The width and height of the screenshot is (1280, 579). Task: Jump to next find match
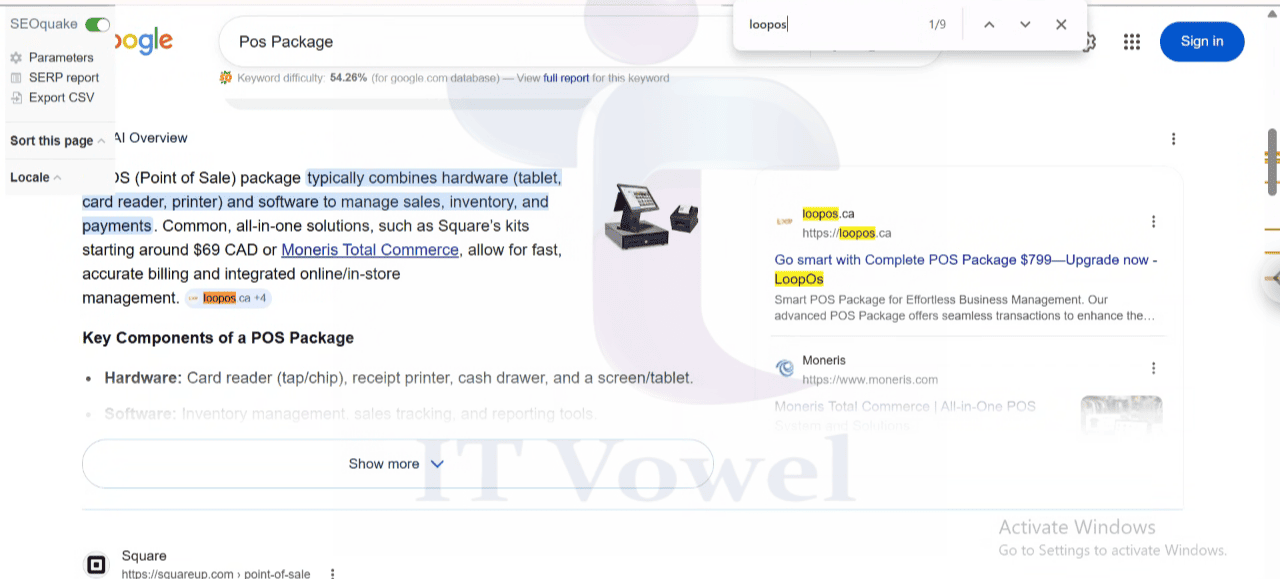pyautogui.click(x=1025, y=24)
